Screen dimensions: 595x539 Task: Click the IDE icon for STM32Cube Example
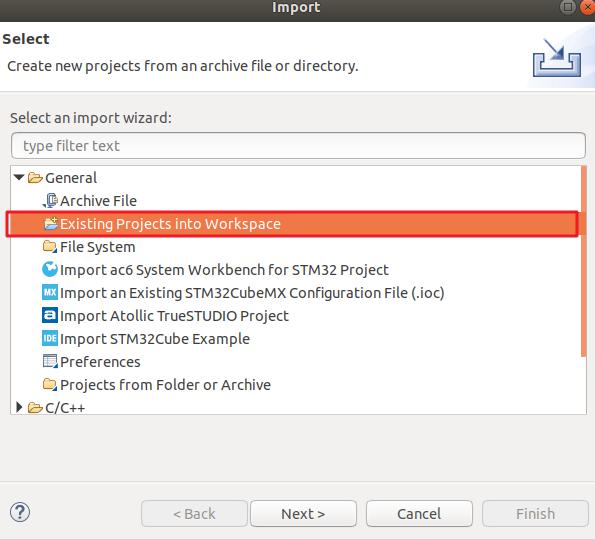50,339
